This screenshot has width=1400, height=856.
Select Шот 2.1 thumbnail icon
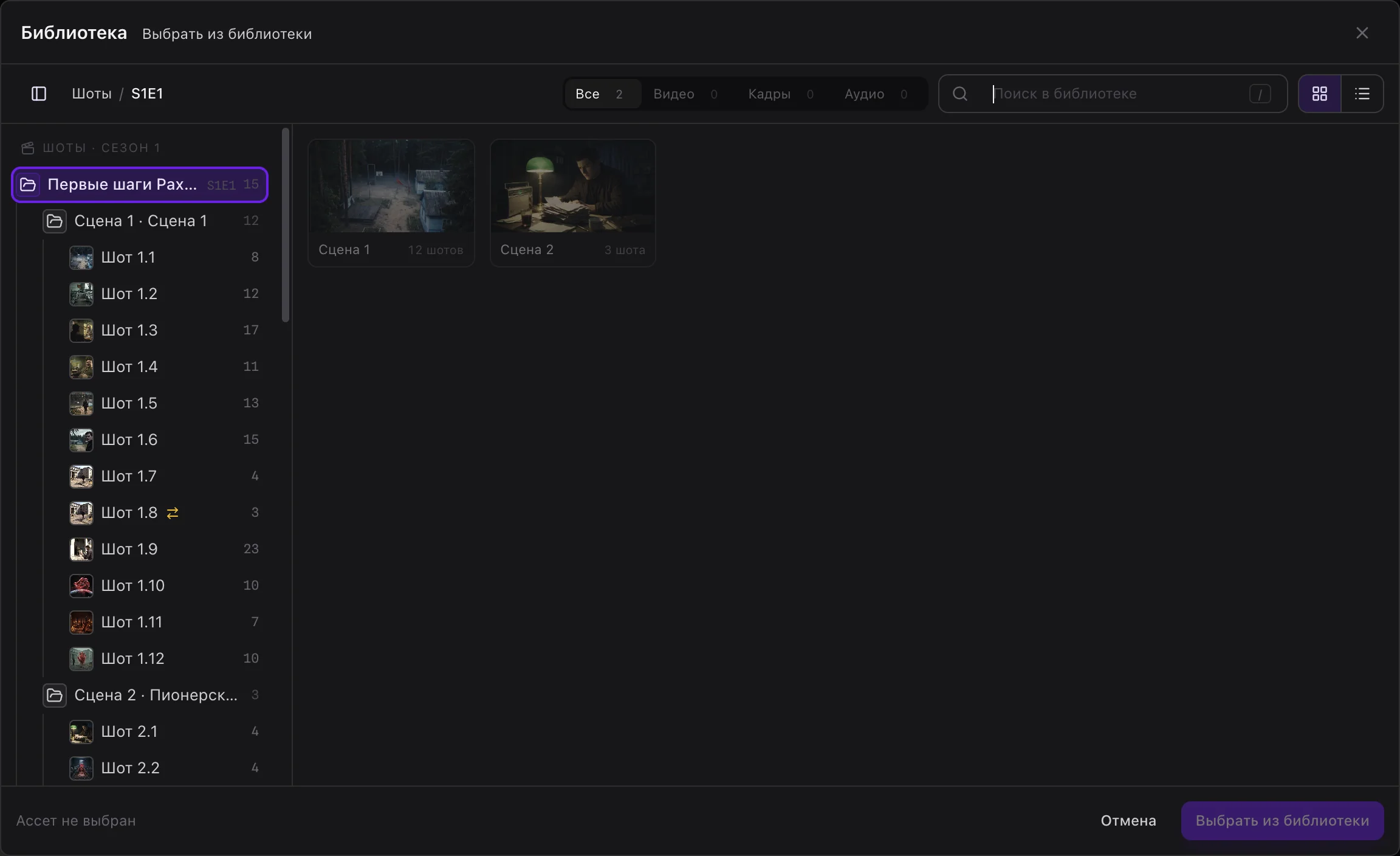(81, 731)
